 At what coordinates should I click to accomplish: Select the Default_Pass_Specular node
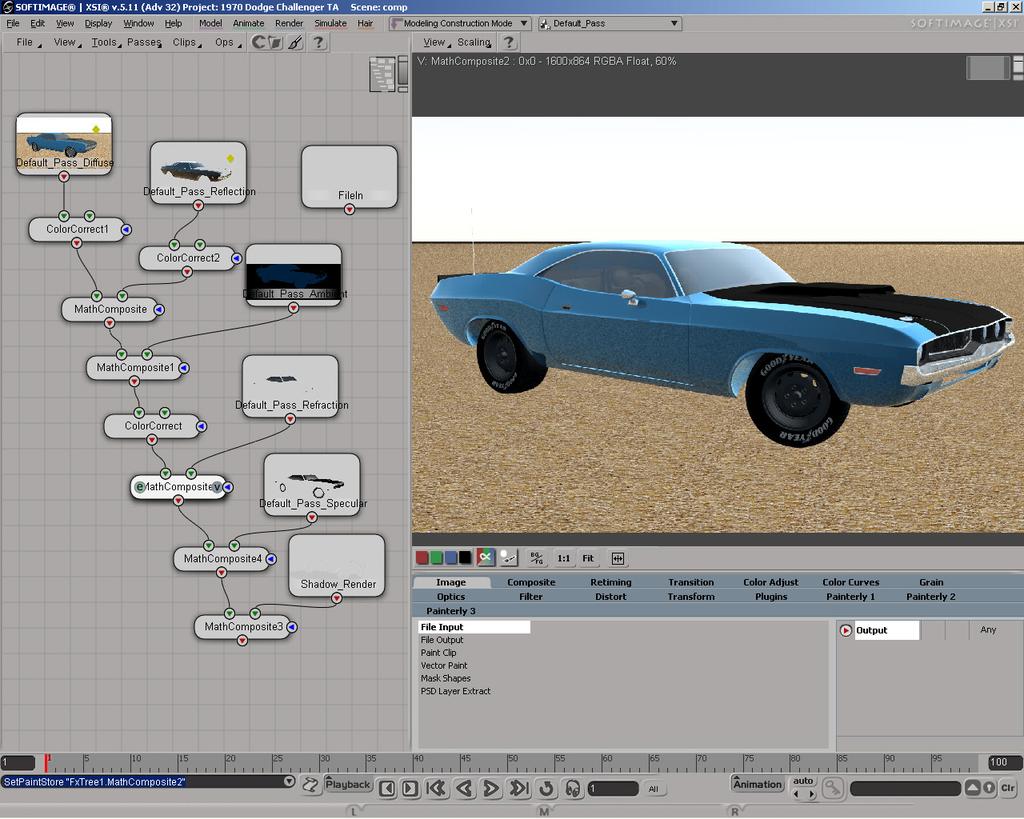click(312, 485)
